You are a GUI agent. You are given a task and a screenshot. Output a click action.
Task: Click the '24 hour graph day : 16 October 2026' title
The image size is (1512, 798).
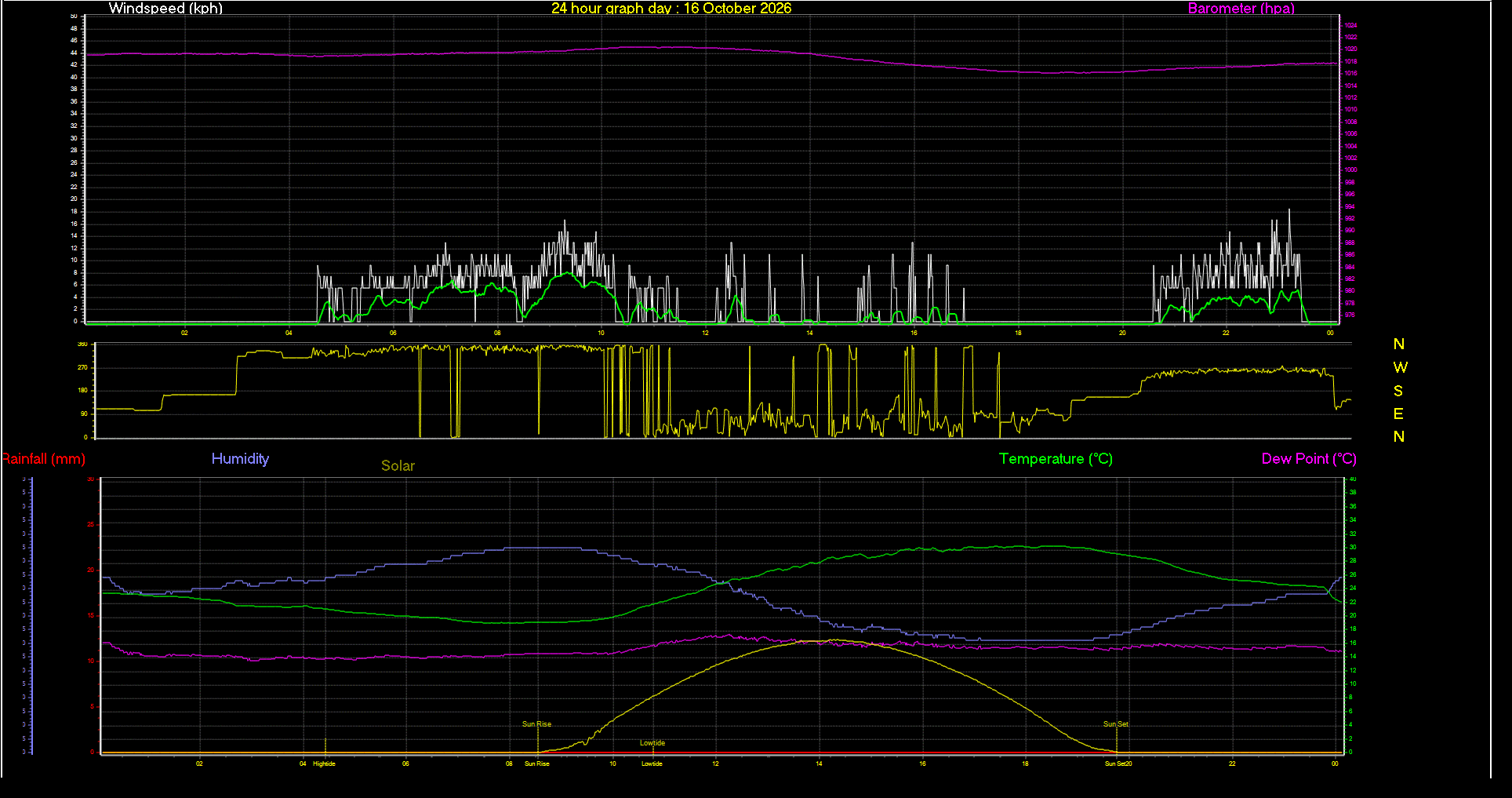(x=671, y=8)
